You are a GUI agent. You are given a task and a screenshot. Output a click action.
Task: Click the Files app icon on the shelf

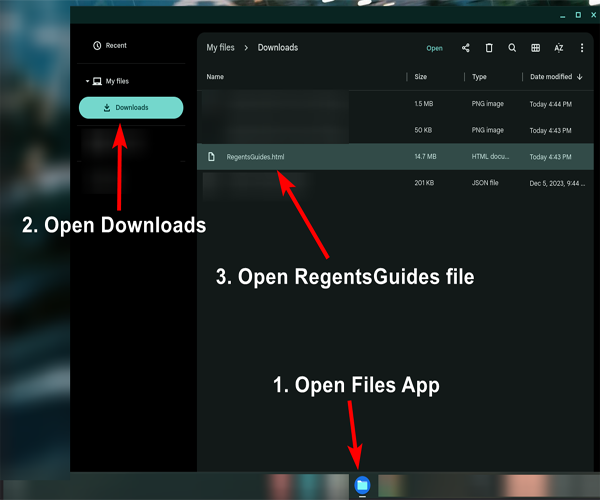[x=362, y=485]
